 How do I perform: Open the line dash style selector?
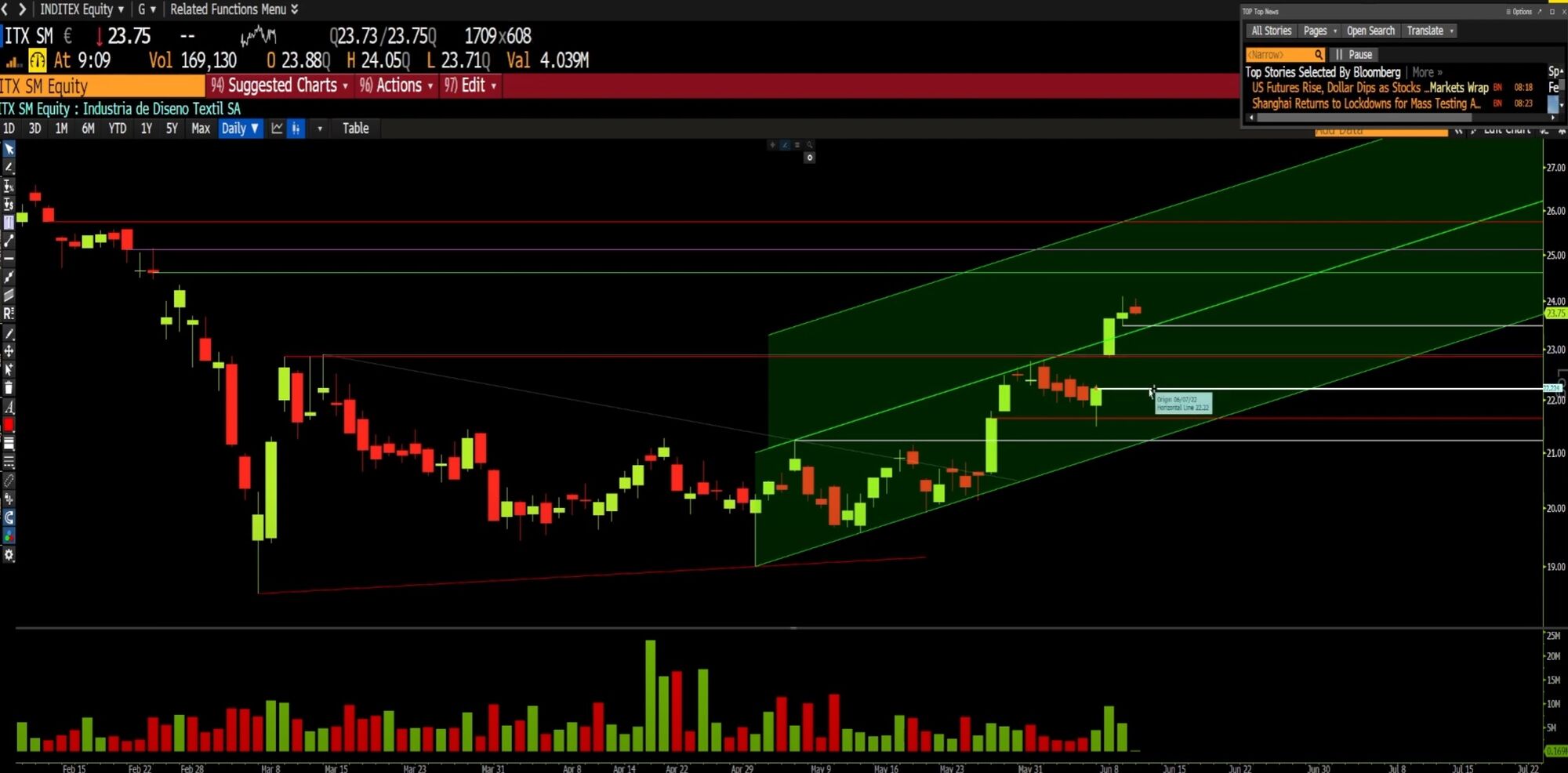[9, 462]
